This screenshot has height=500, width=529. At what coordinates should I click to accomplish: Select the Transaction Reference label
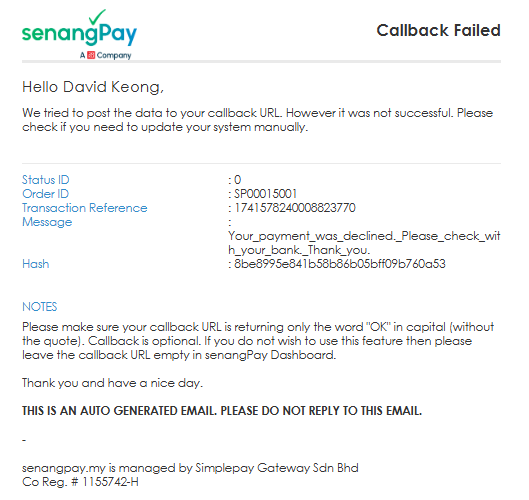pyautogui.click(x=85, y=208)
